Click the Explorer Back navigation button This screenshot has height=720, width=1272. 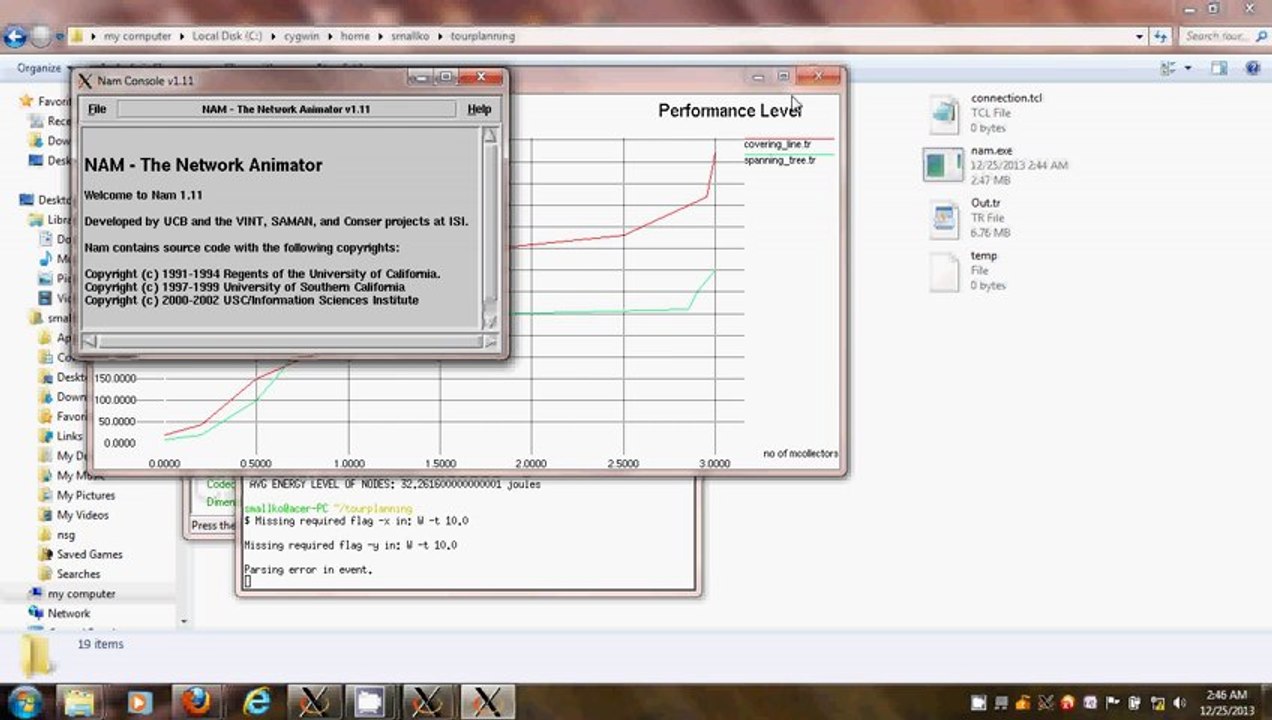[15, 37]
